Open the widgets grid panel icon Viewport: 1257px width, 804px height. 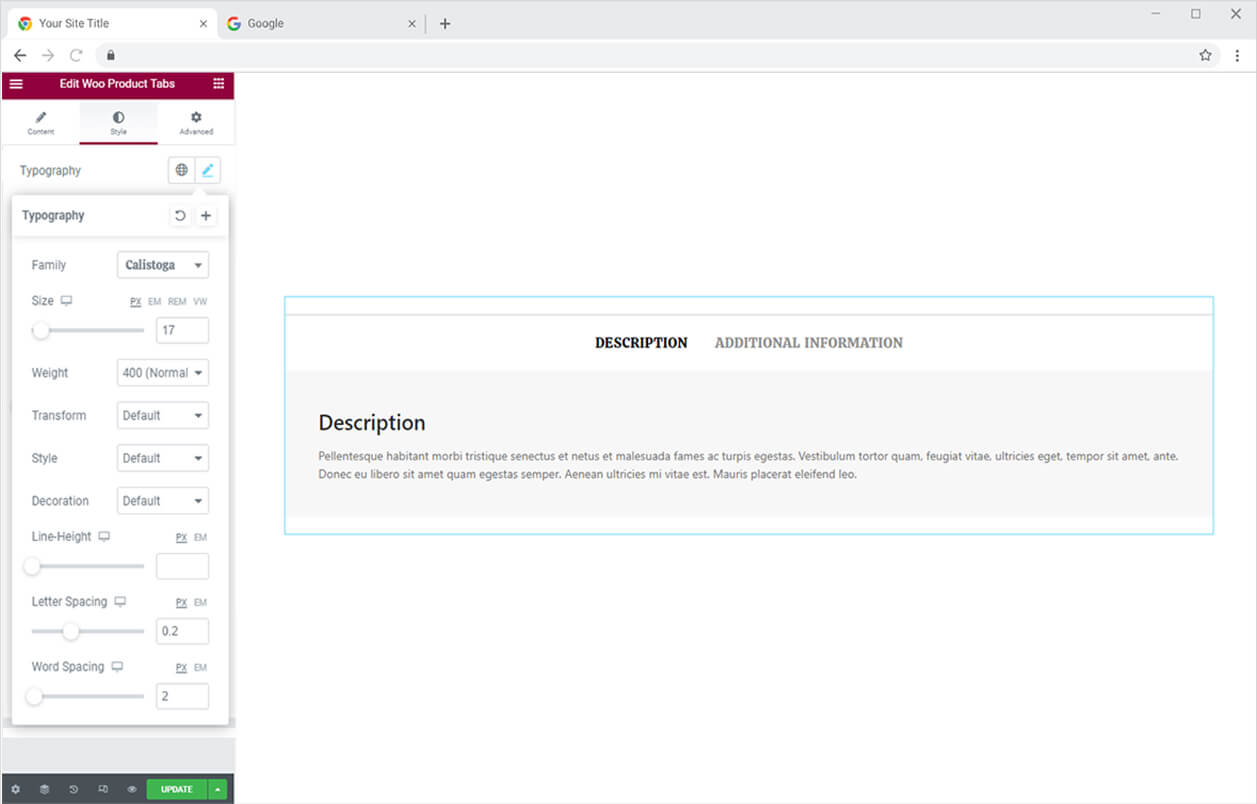(x=218, y=84)
